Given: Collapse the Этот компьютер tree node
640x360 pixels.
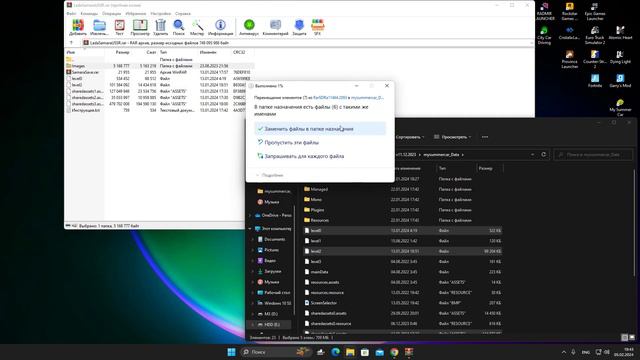Looking at the screenshot, I should tap(250, 229).
